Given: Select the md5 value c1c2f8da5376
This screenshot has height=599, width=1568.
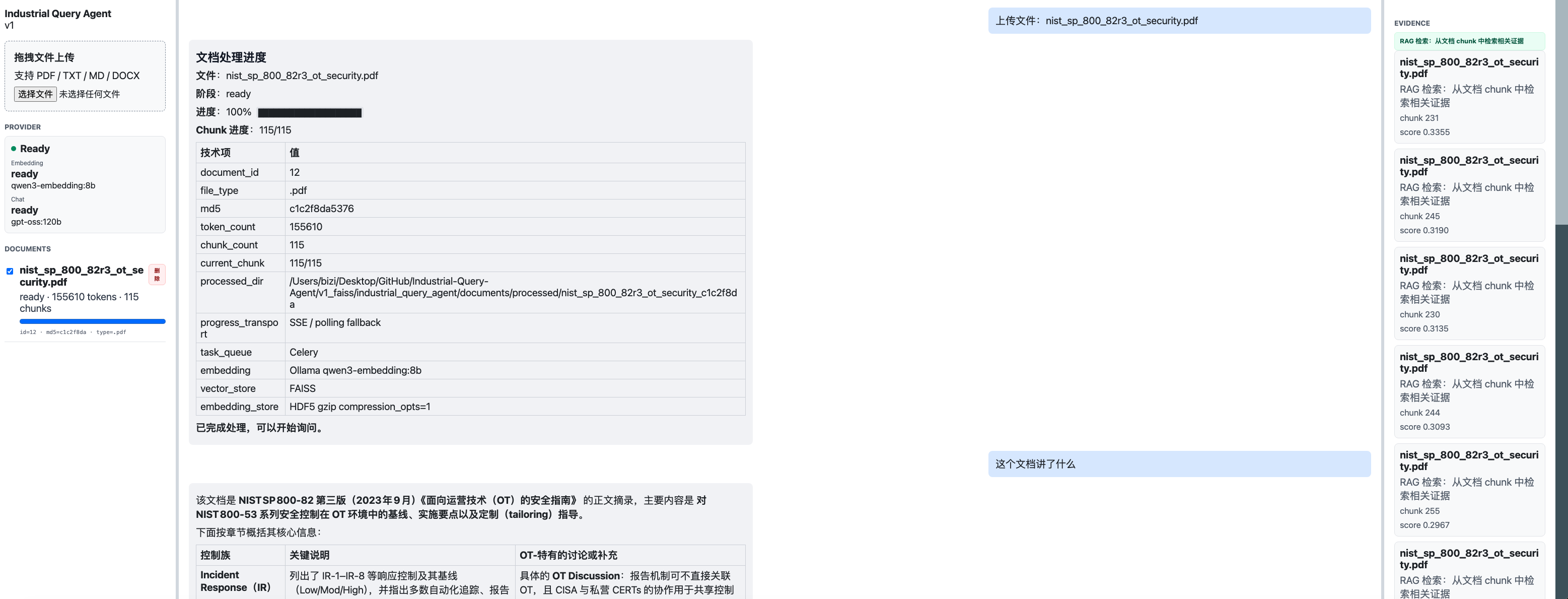Looking at the screenshot, I should pos(321,209).
